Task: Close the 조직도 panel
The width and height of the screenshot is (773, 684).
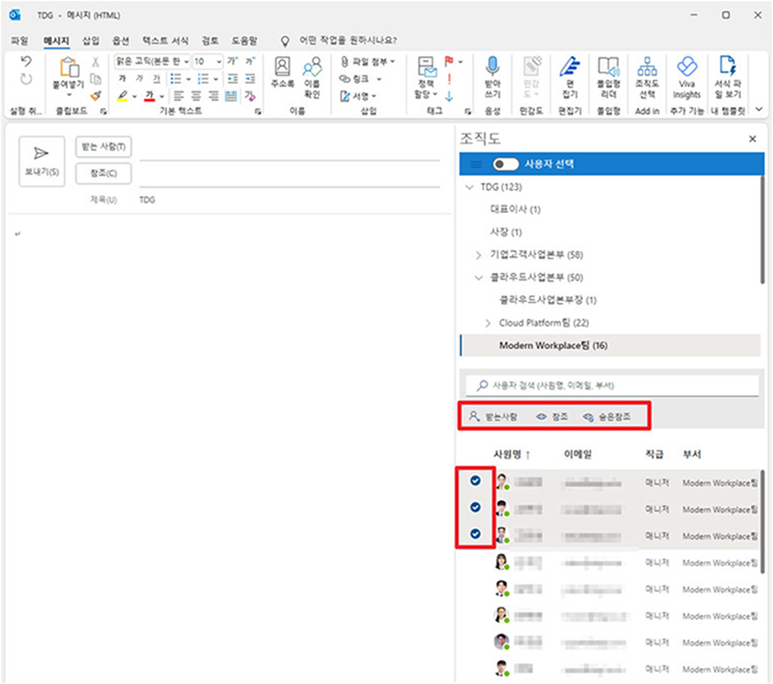Action: pos(752,139)
